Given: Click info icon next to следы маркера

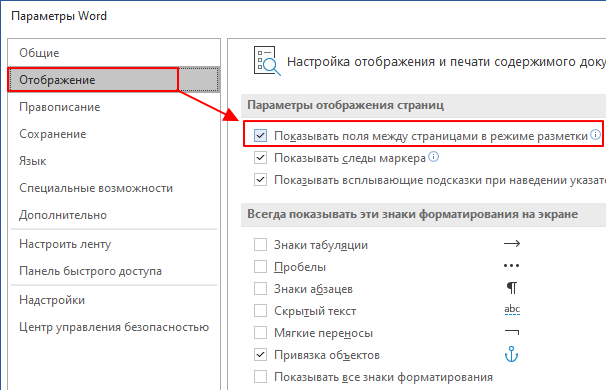Looking at the screenshot, I should 434,157.
